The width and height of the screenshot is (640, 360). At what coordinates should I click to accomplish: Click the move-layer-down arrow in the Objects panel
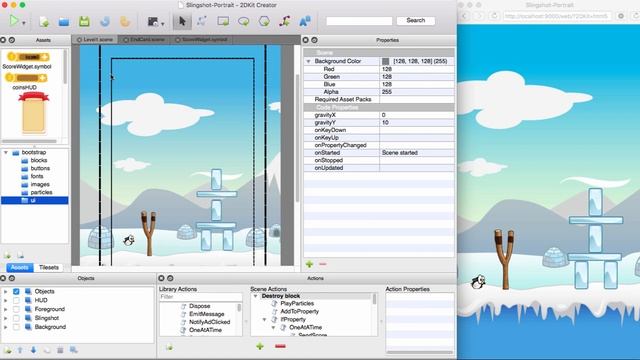(33, 350)
